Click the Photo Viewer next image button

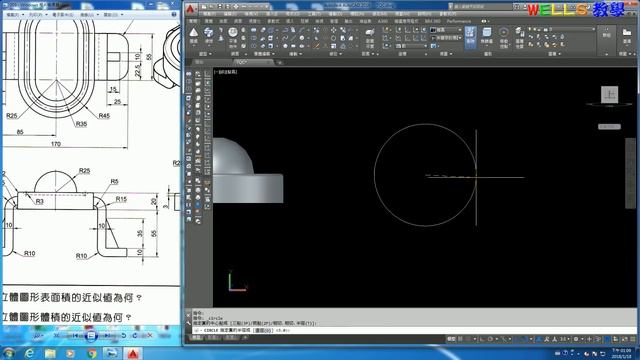tap(106, 336)
